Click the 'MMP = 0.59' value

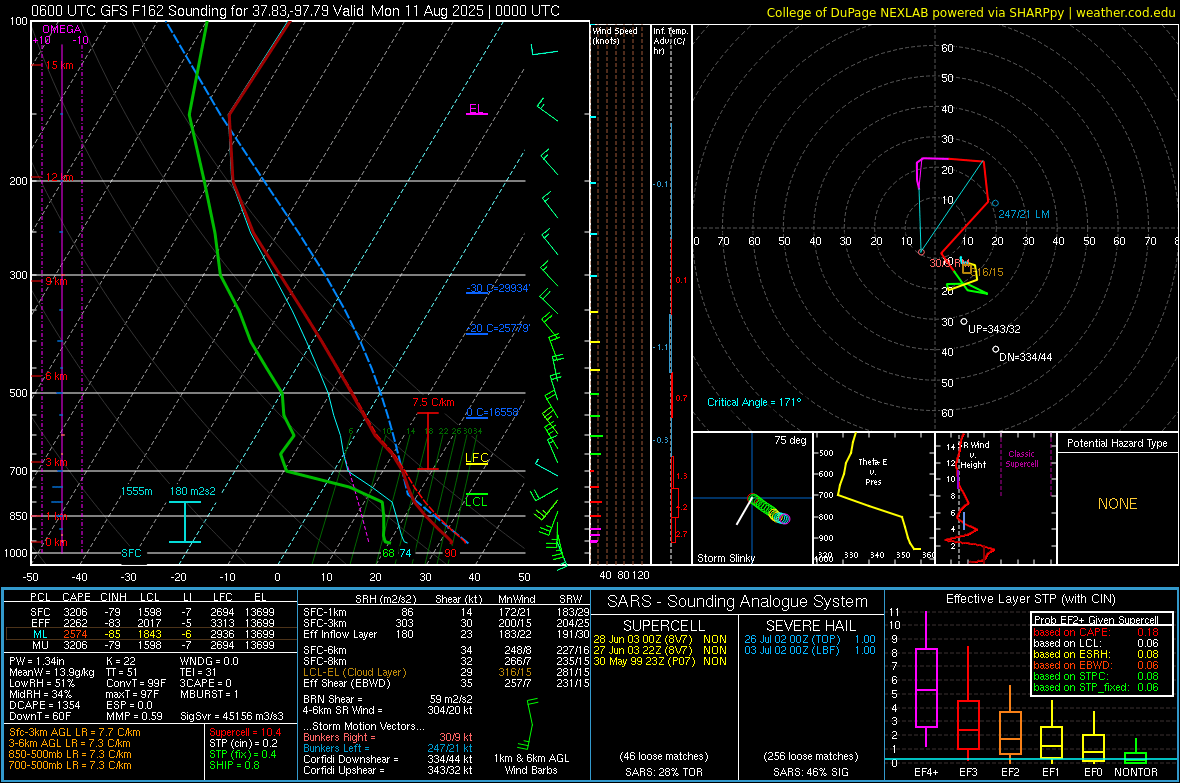(135, 716)
